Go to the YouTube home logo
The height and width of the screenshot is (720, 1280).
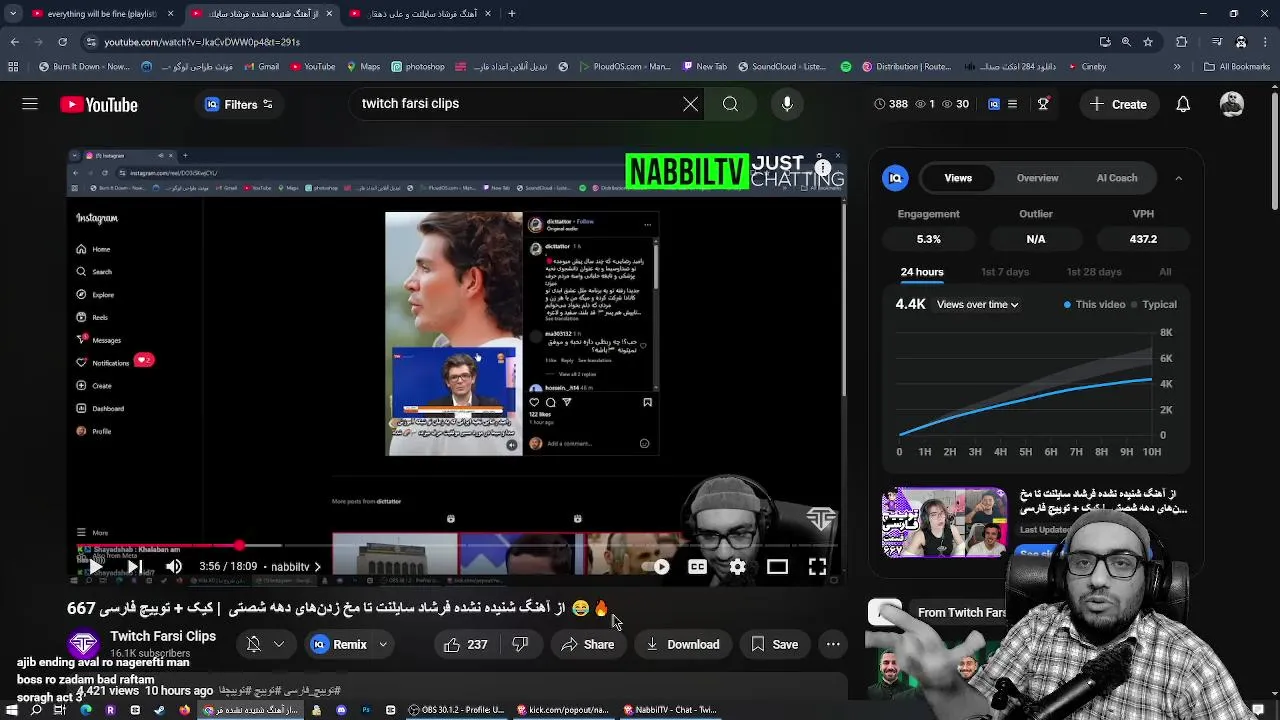coord(99,104)
